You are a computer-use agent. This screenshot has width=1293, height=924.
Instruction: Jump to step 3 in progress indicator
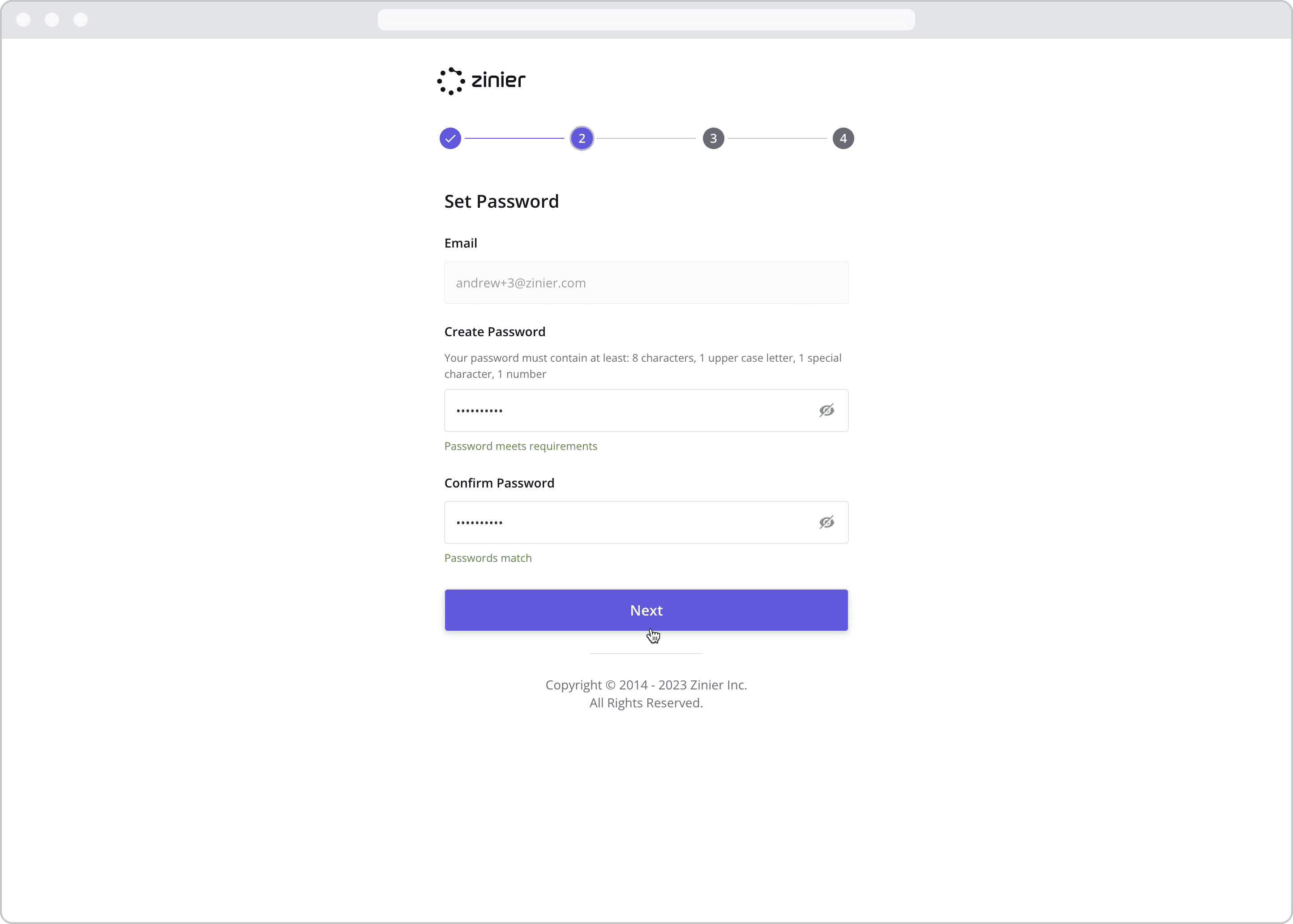pyautogui.click(x=713, y=138)
